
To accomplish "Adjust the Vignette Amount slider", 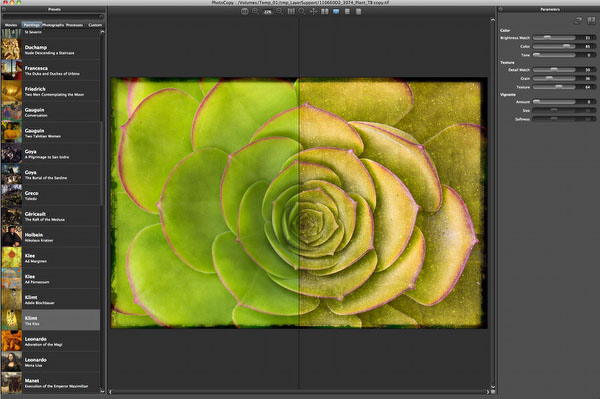I will pos(554,102).
